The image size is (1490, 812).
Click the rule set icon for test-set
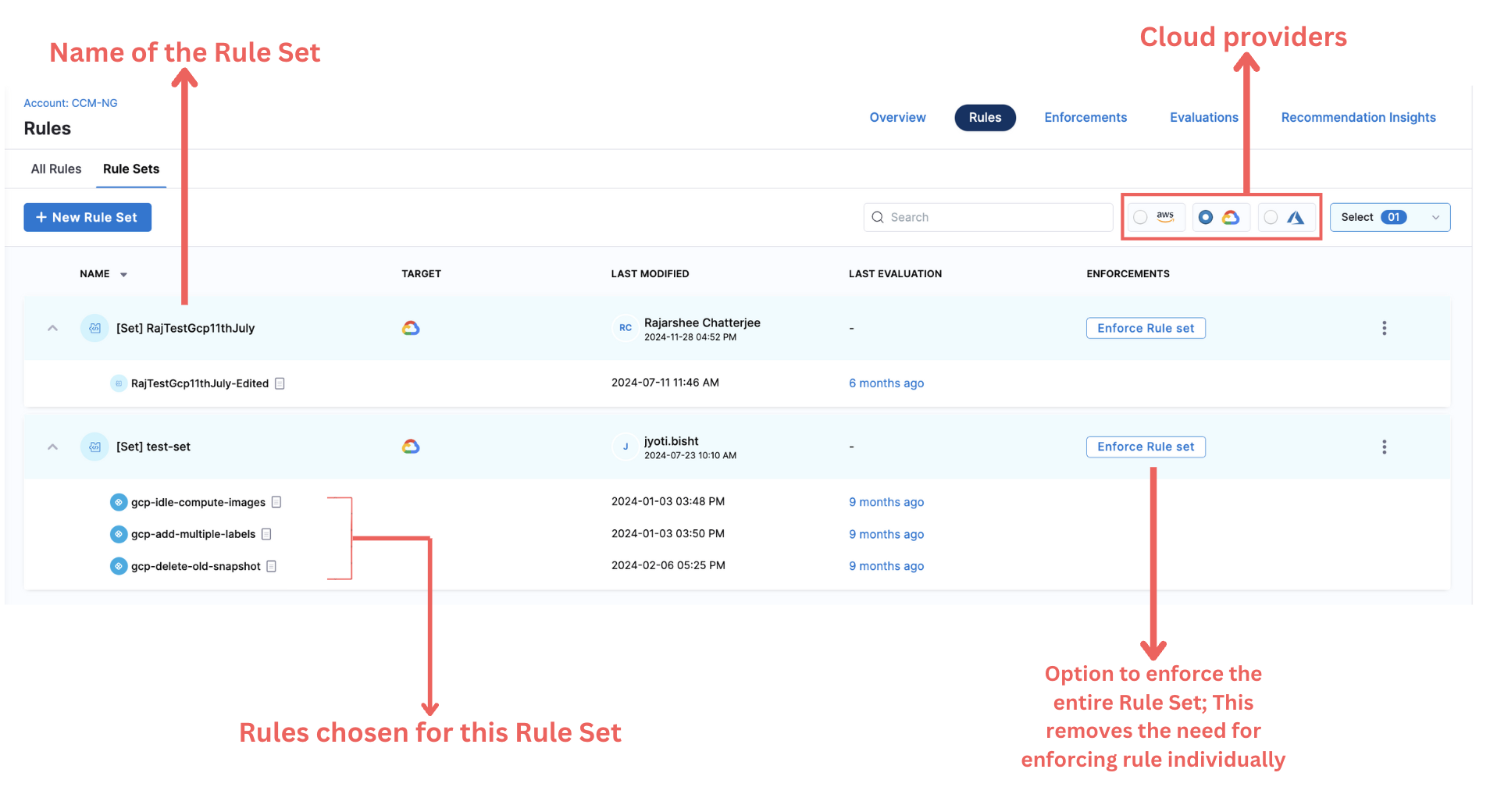94,447
